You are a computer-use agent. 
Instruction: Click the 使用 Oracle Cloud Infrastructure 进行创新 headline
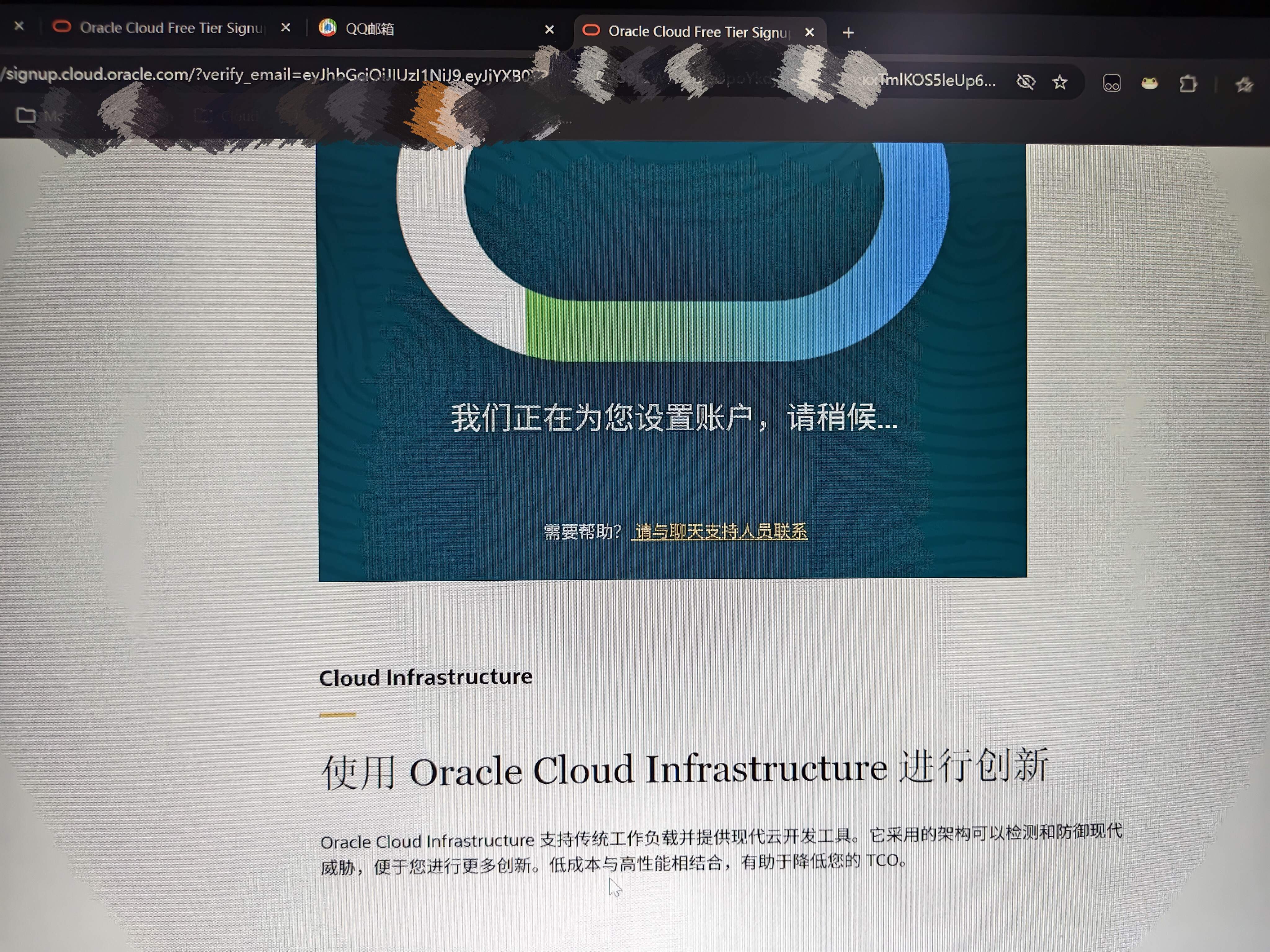click(x=684, y=769)
